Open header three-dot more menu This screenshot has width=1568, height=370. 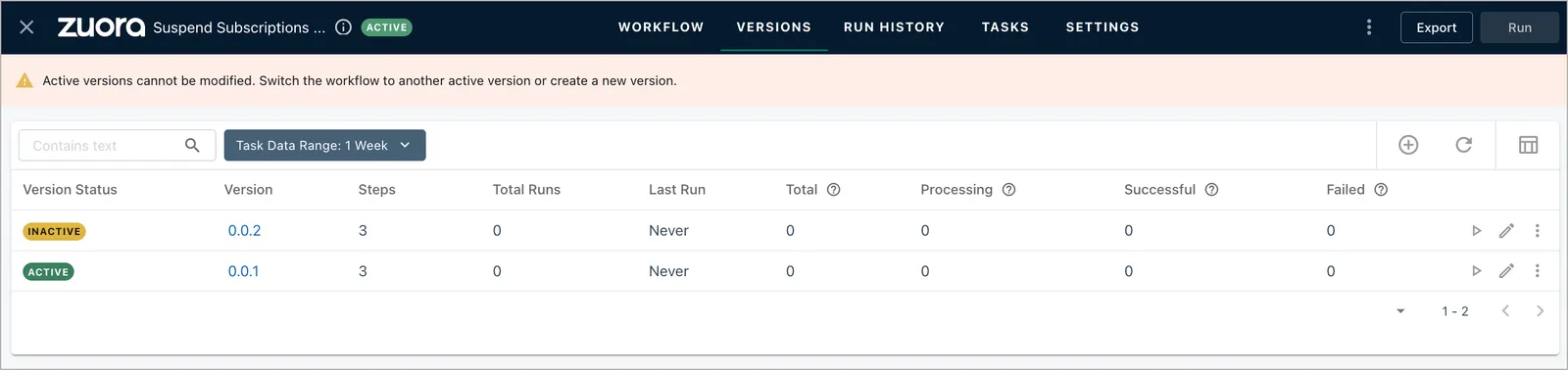(x=1369, y=27)
